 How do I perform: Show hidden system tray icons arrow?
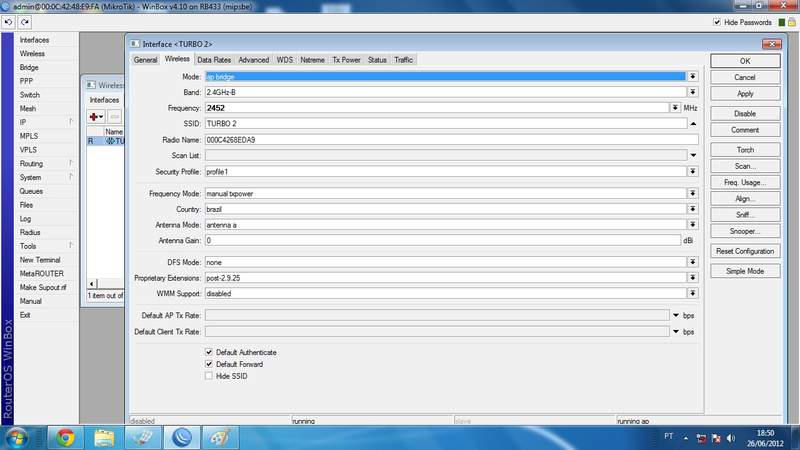(x=686, y=438)
